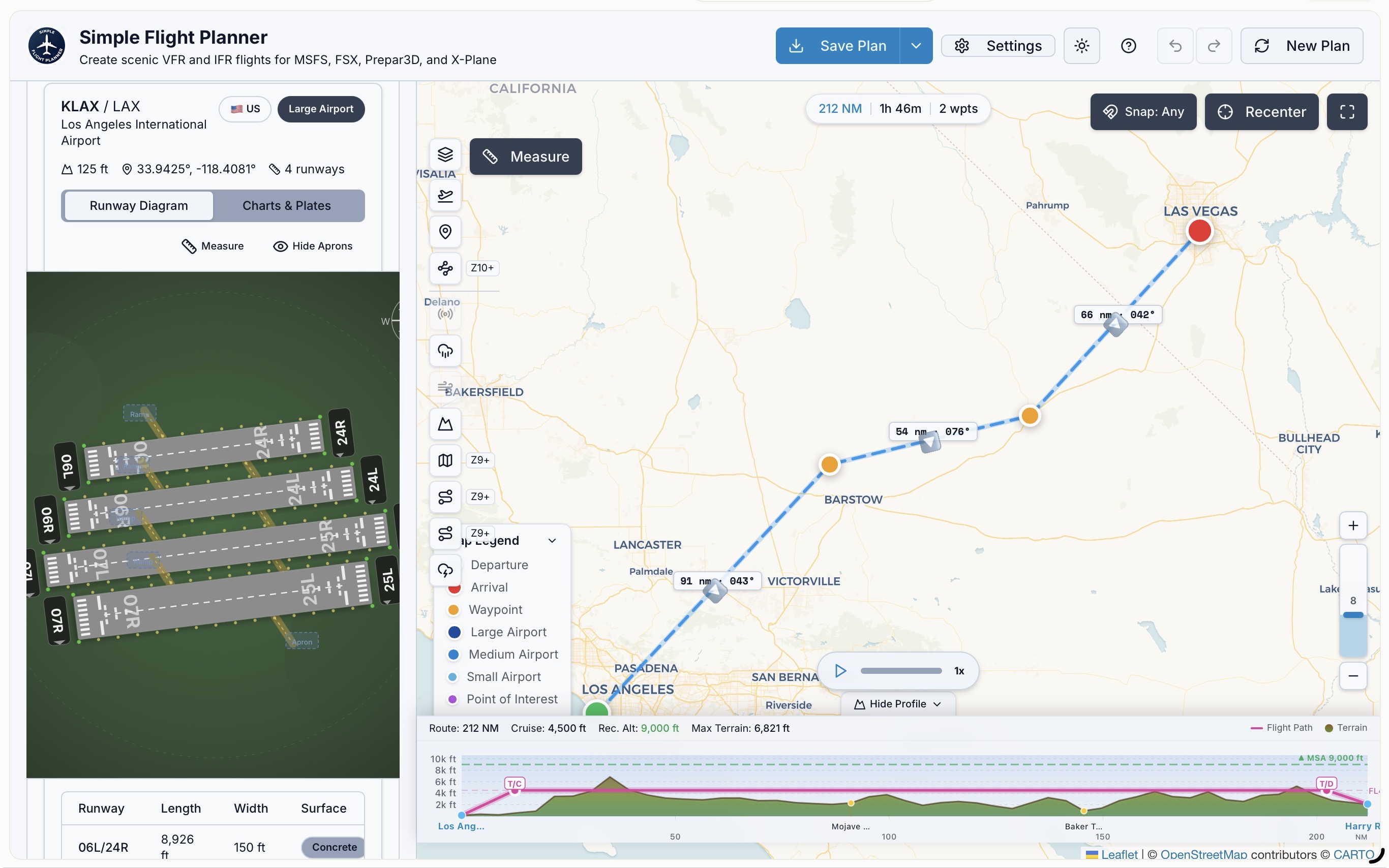Click the flight playback progress slider
This screenshot has width=1389, height=868.
pyautogui.click(x=901, y=671)
